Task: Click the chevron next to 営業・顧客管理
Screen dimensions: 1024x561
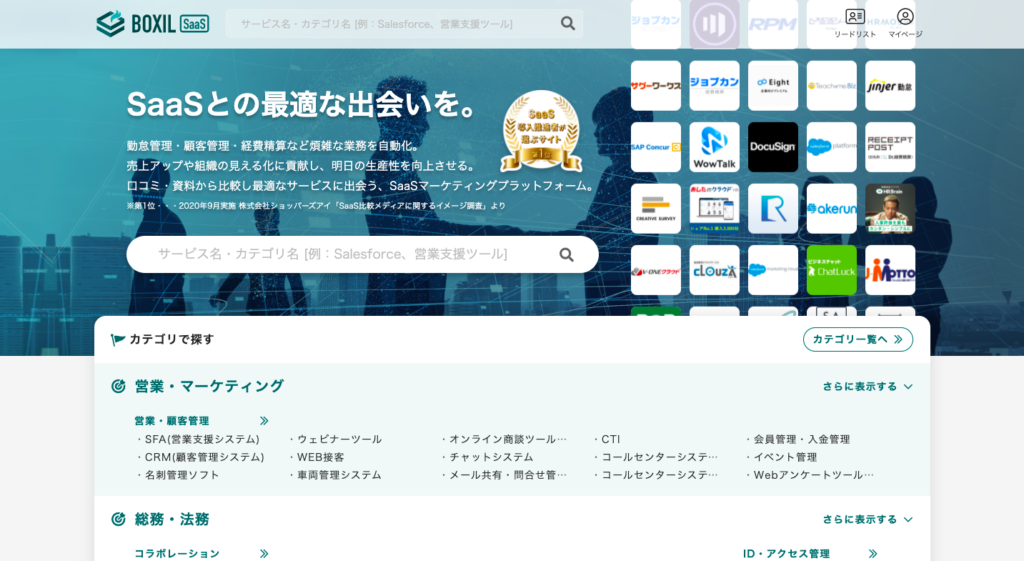Action: (264, 421)
